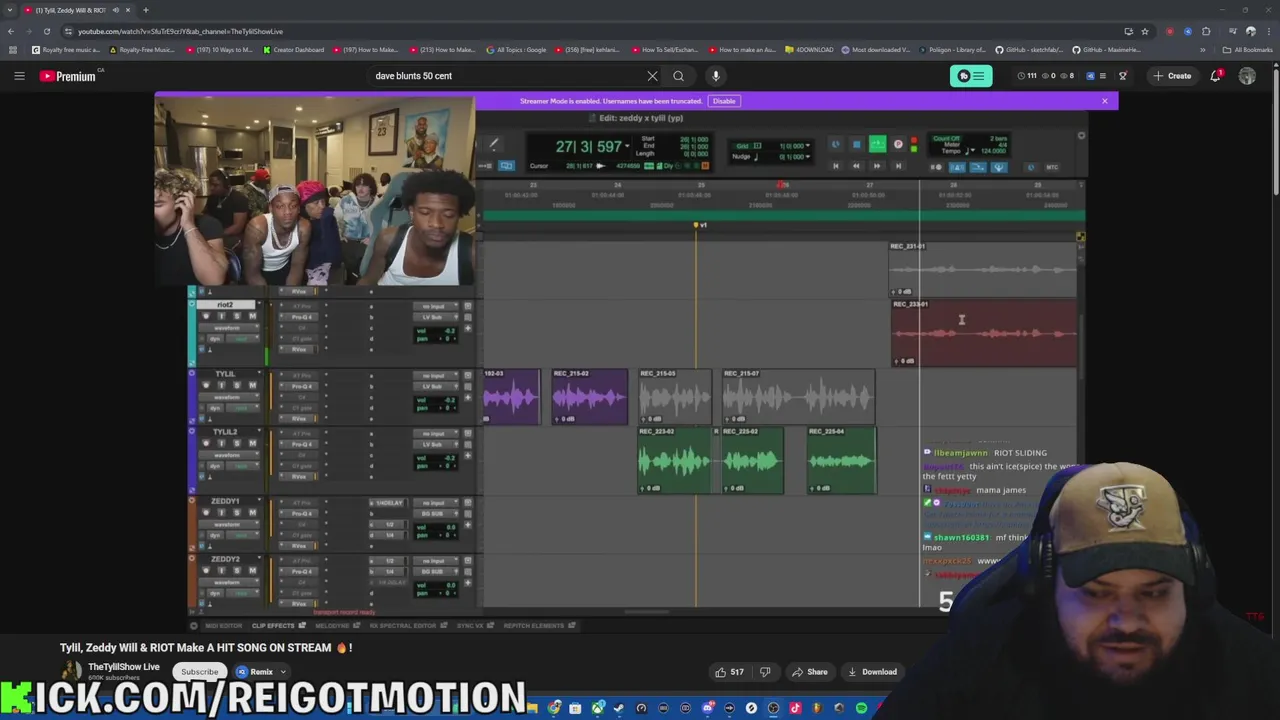This screenshot has height=720, width=1280.
Task: Open the ZEDDY1 track BG SUB output selector
Action: 435,513
